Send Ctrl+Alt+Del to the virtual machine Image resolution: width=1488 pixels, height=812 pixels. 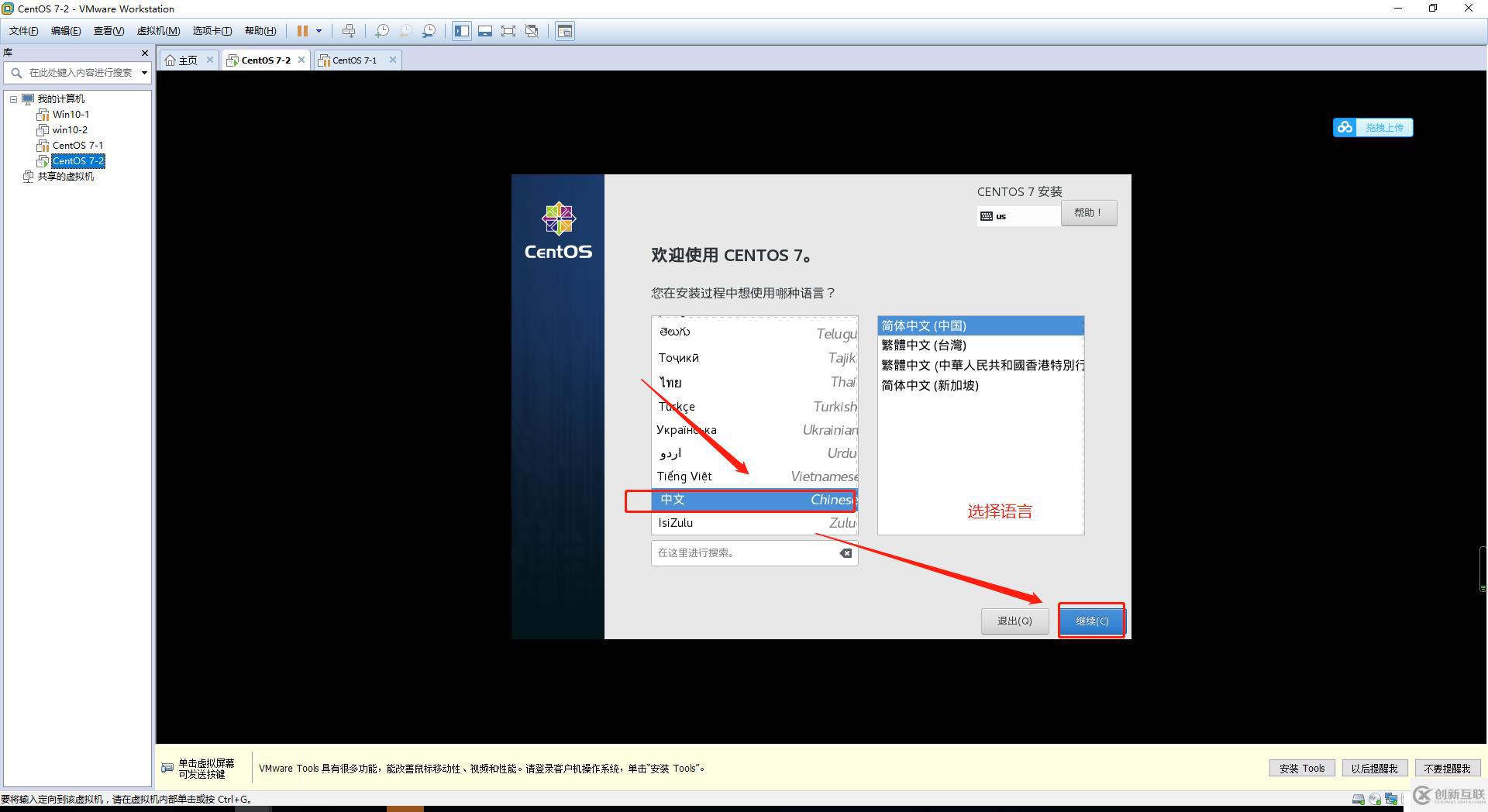[x=349, y=31]
